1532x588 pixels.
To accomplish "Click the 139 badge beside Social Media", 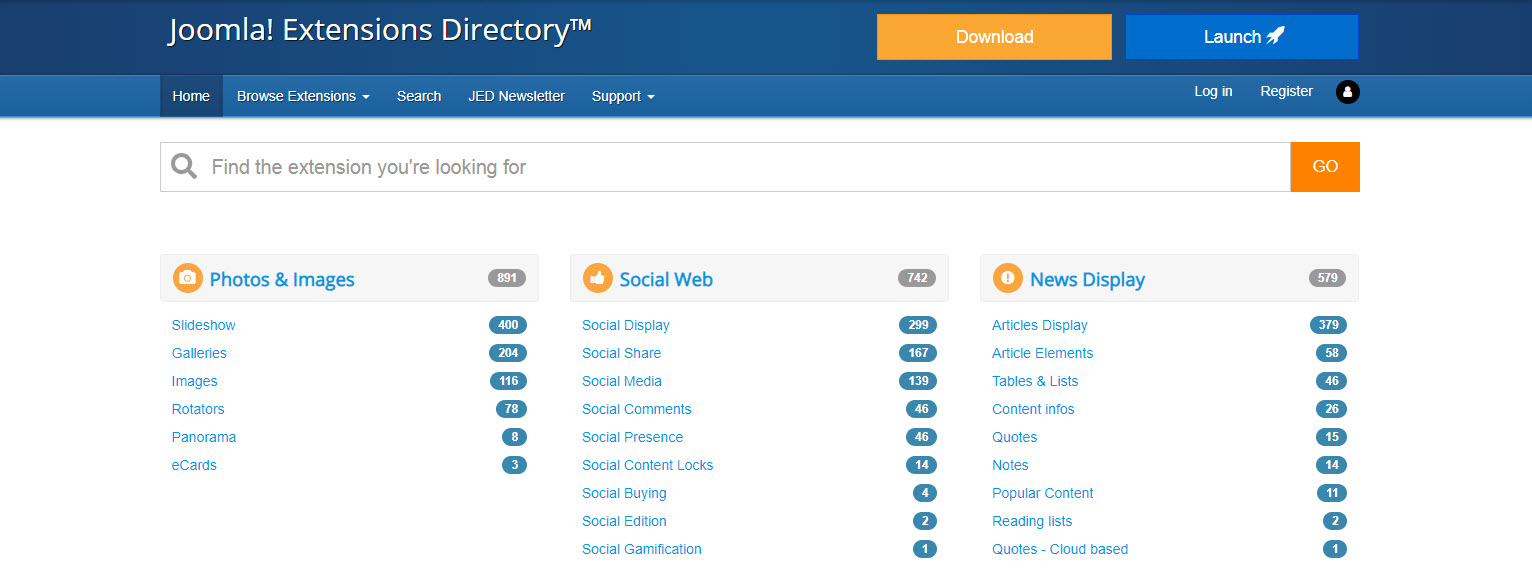I will (x=918, y=381).
